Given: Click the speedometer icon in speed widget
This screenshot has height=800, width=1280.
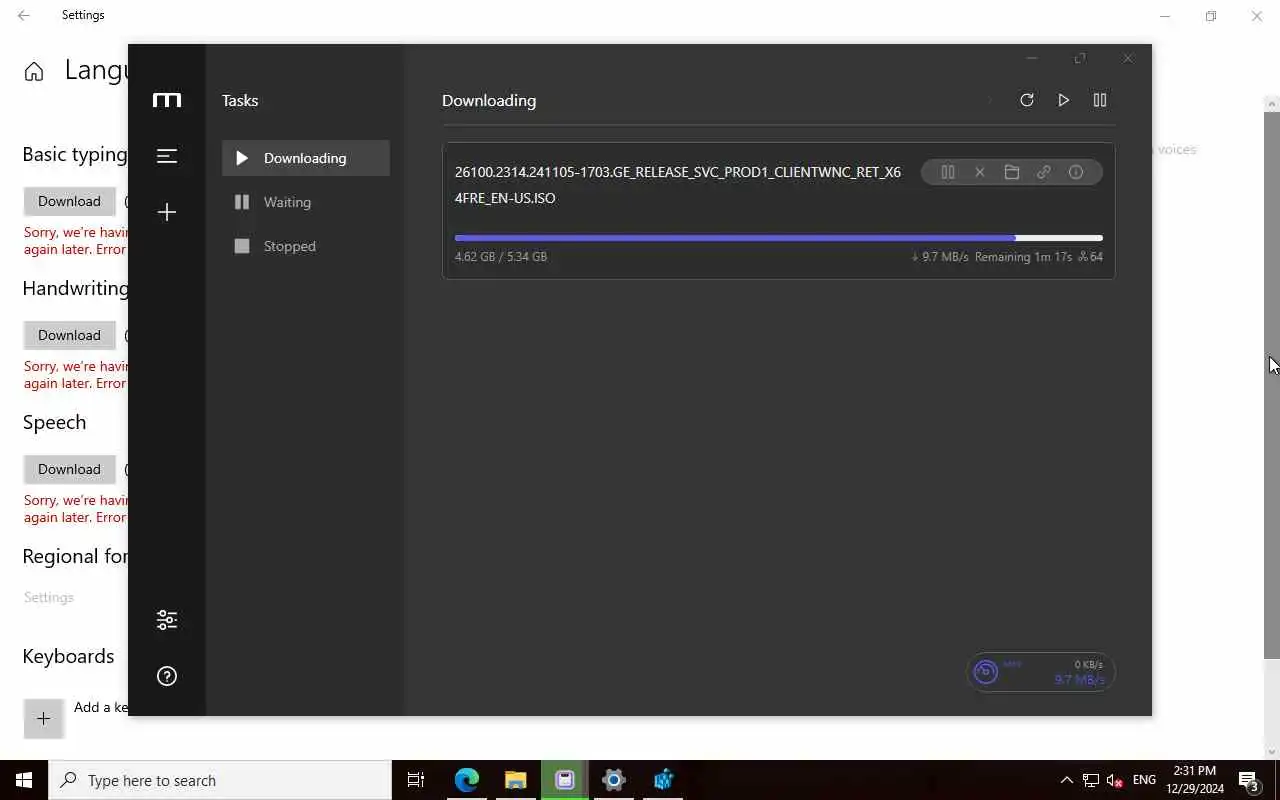Looking at the screenshot, I should click(x=986, y=672).
